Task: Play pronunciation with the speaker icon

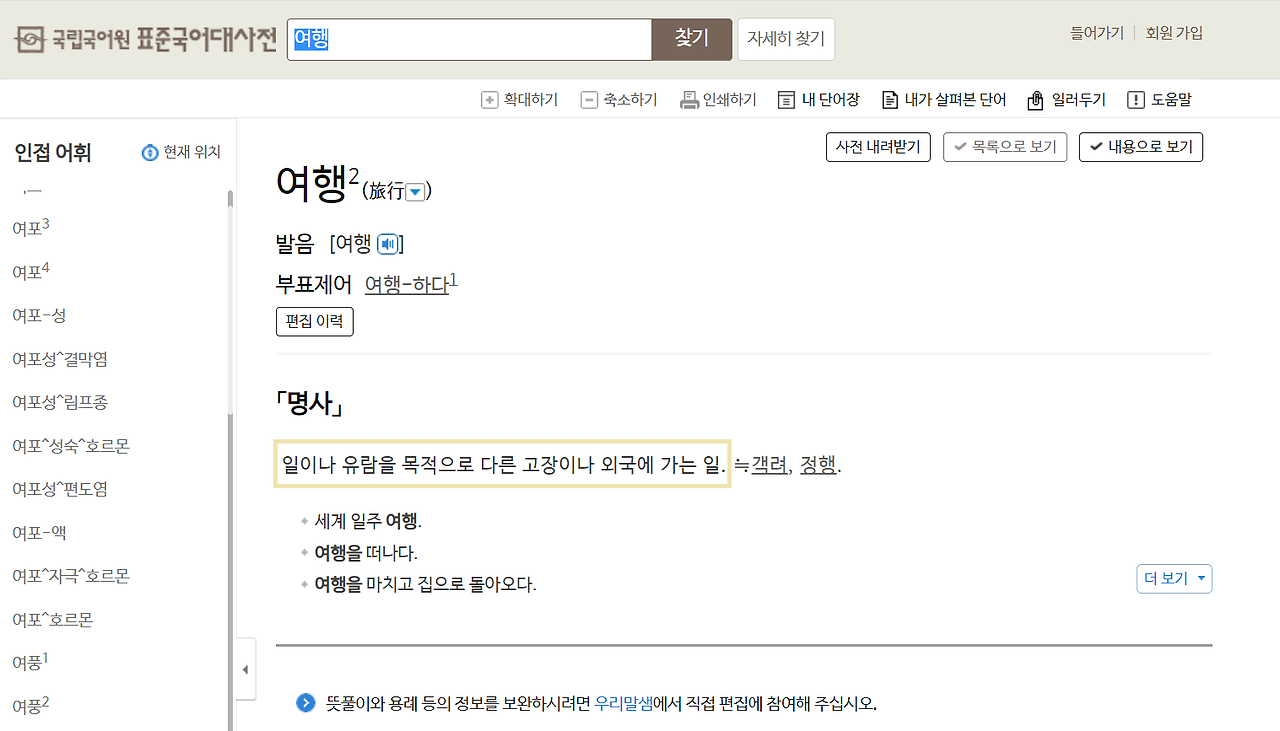Action: coord(388,243)
